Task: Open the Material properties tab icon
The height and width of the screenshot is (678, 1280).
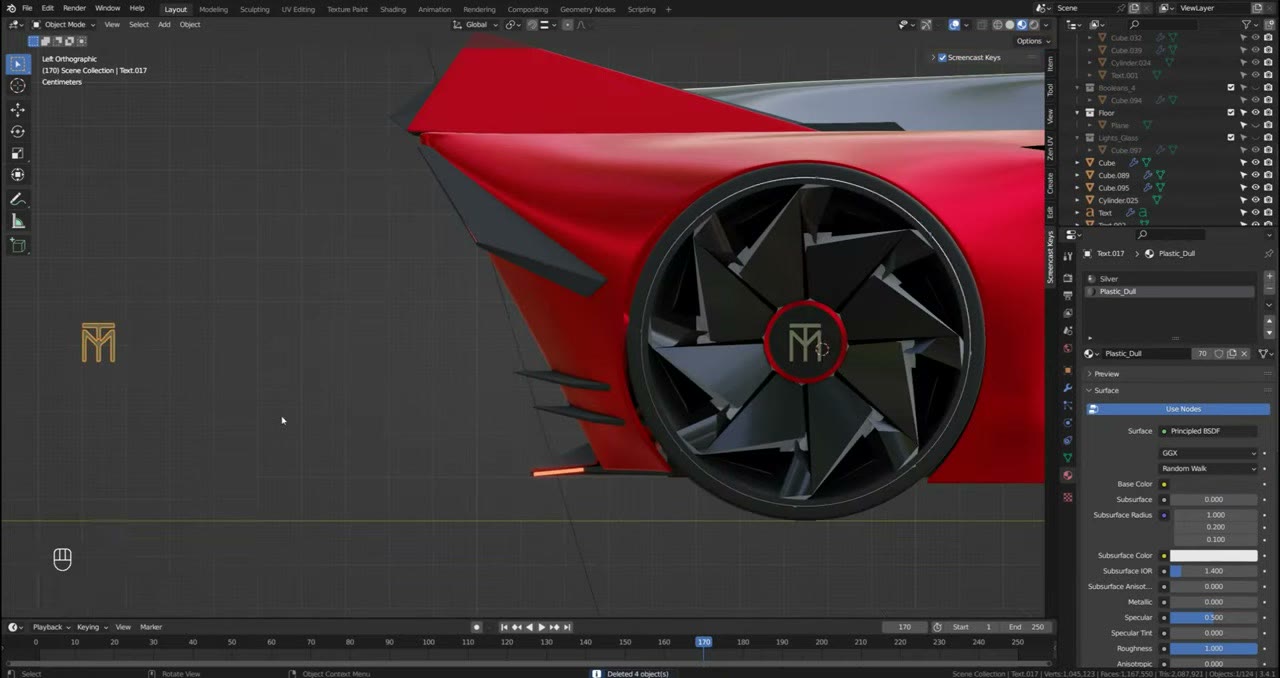Action: click(1068, 476)
